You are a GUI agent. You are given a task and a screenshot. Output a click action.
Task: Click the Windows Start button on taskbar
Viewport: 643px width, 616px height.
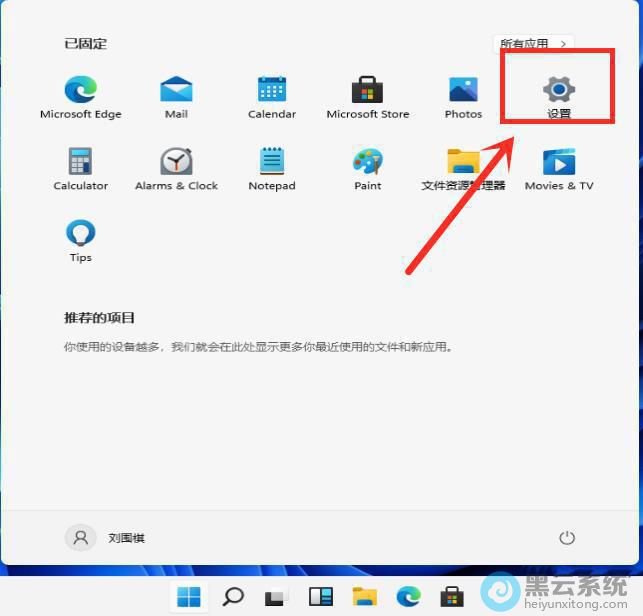point(188,597)
